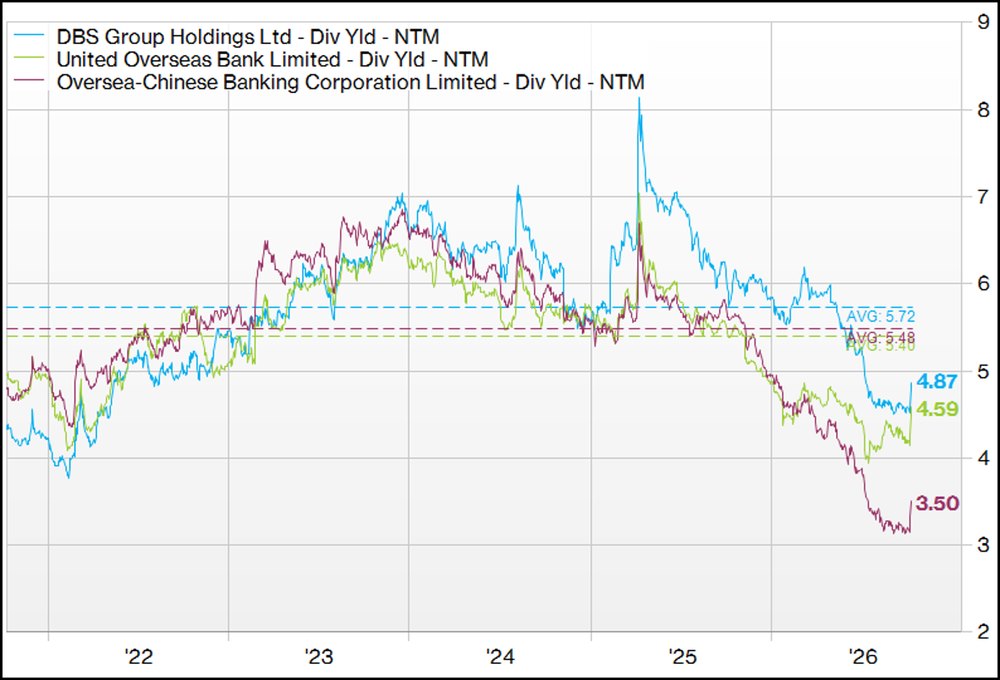This screenshot has height=680, width=1000.
Task: Click the y-axis value 2
Action: tap(983, 632)
